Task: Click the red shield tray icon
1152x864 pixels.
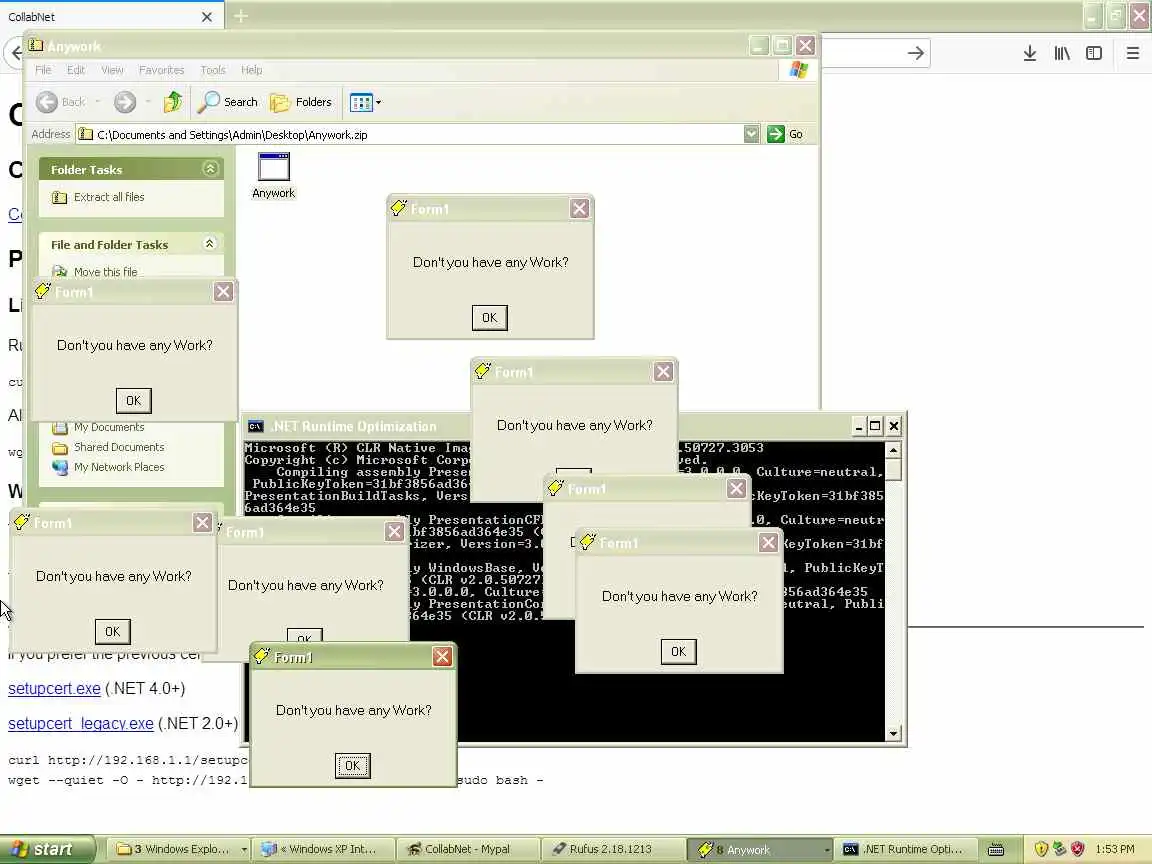Action: click(x=1078, y=849)
